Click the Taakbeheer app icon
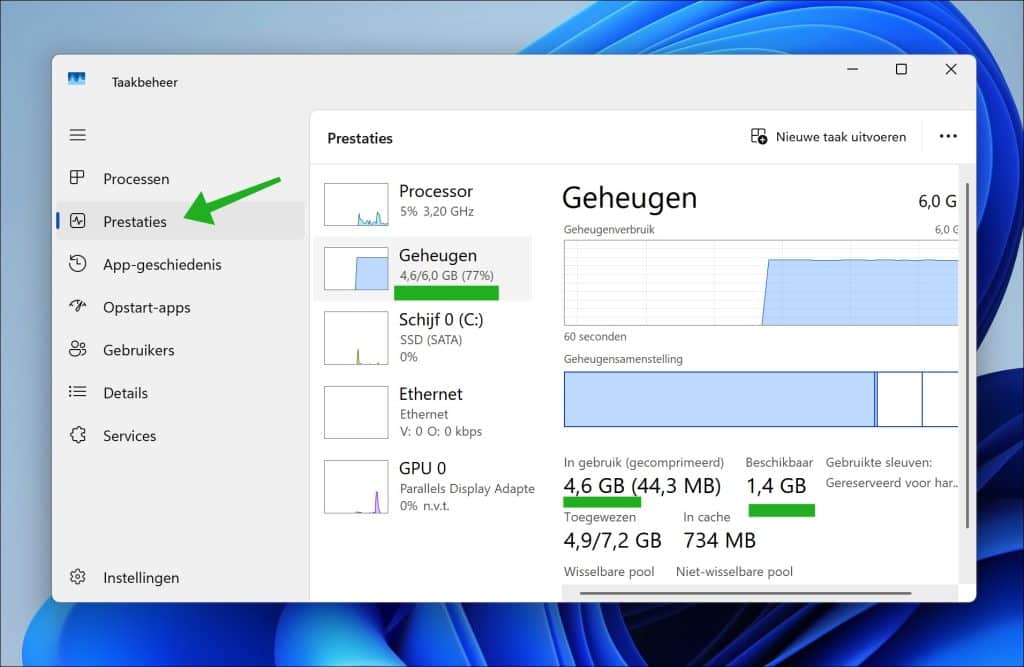Viewport: 1024px width, 667px height. (x=76, y=80)
